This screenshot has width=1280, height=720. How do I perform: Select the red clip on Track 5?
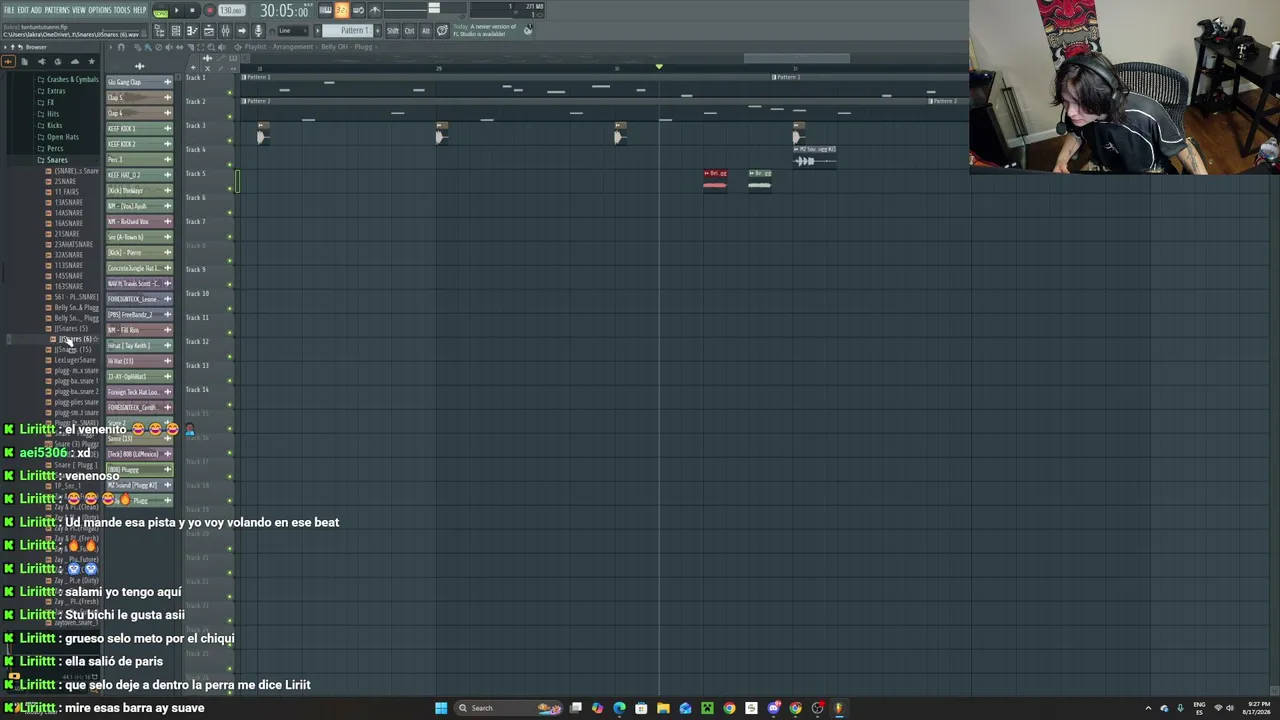pos(715,179)
